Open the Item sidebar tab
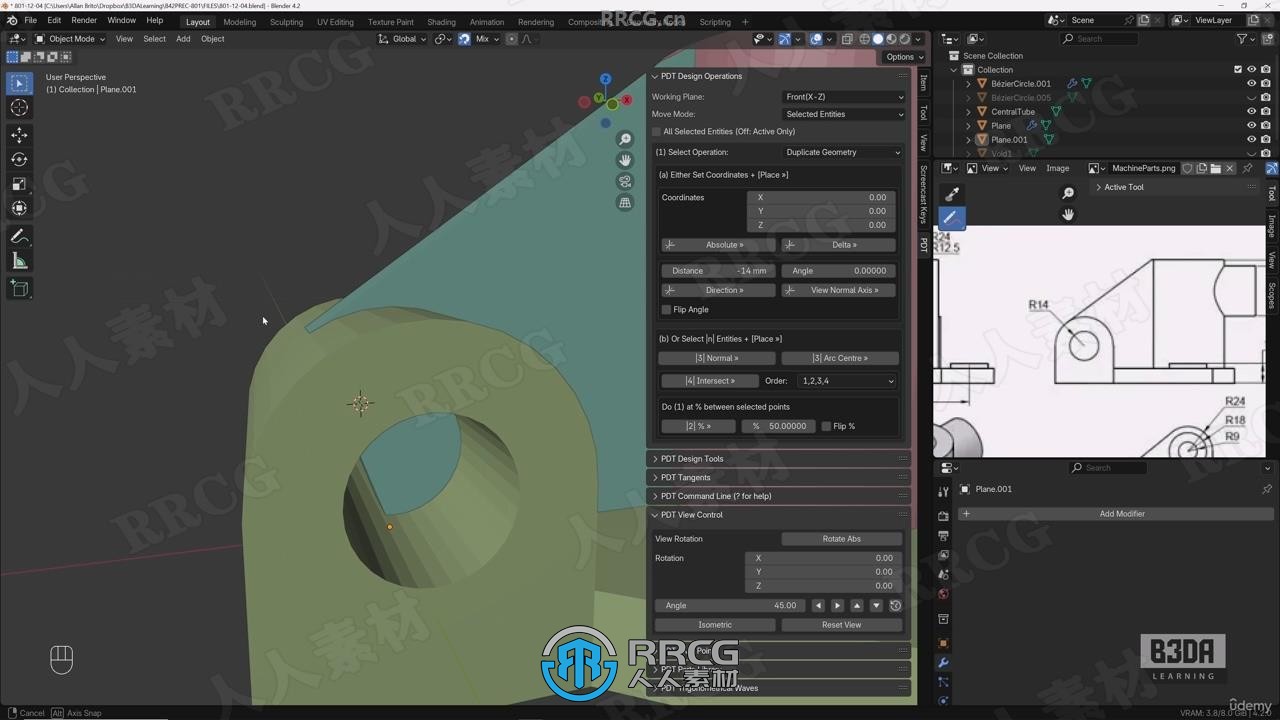 (x=923, y=83)
